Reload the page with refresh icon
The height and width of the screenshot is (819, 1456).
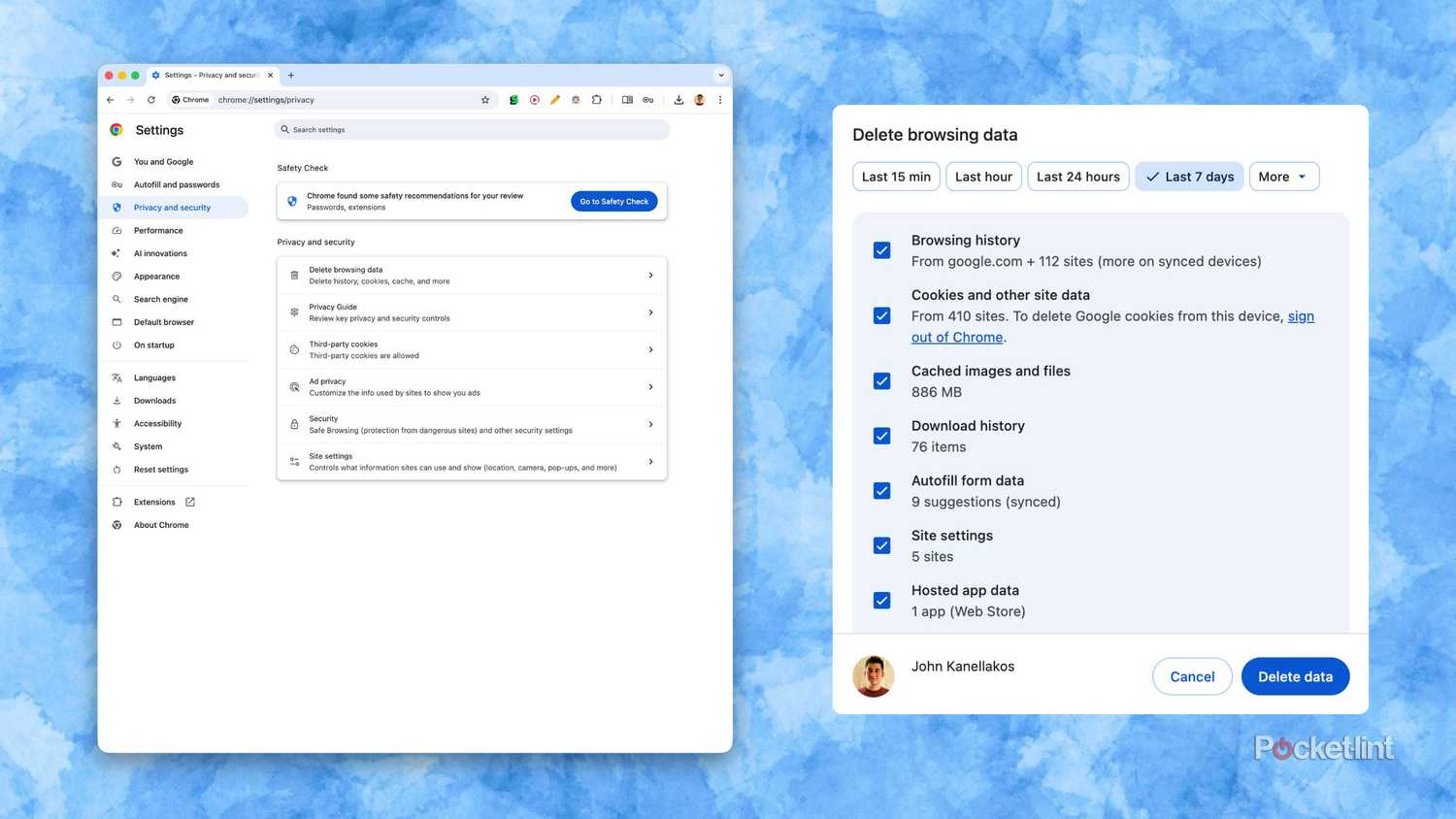point(151,99)
